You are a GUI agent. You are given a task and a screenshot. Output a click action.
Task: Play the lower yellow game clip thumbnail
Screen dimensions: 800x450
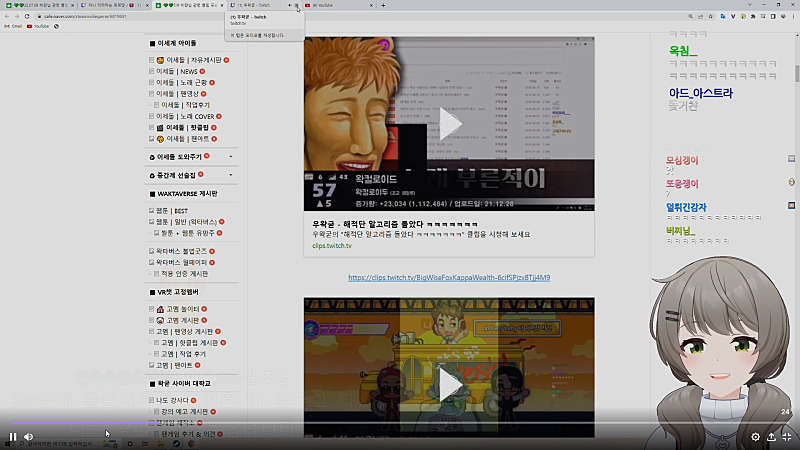(449, 367)
